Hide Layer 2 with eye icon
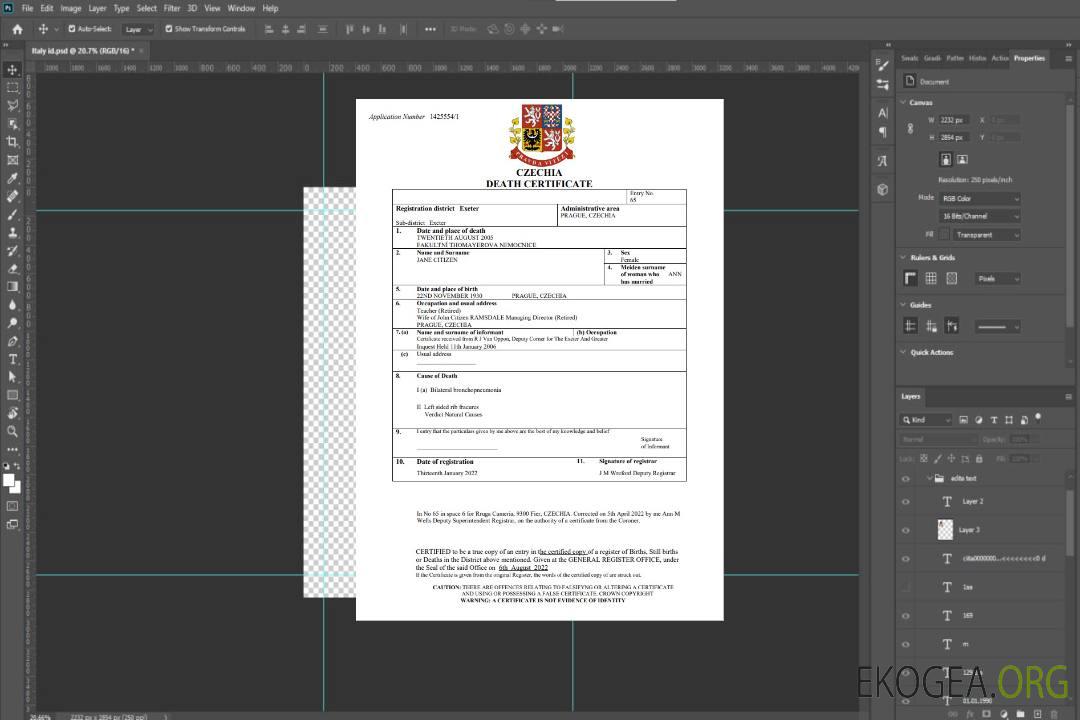This screenshot has height=720, width=1080. [906, 502]
